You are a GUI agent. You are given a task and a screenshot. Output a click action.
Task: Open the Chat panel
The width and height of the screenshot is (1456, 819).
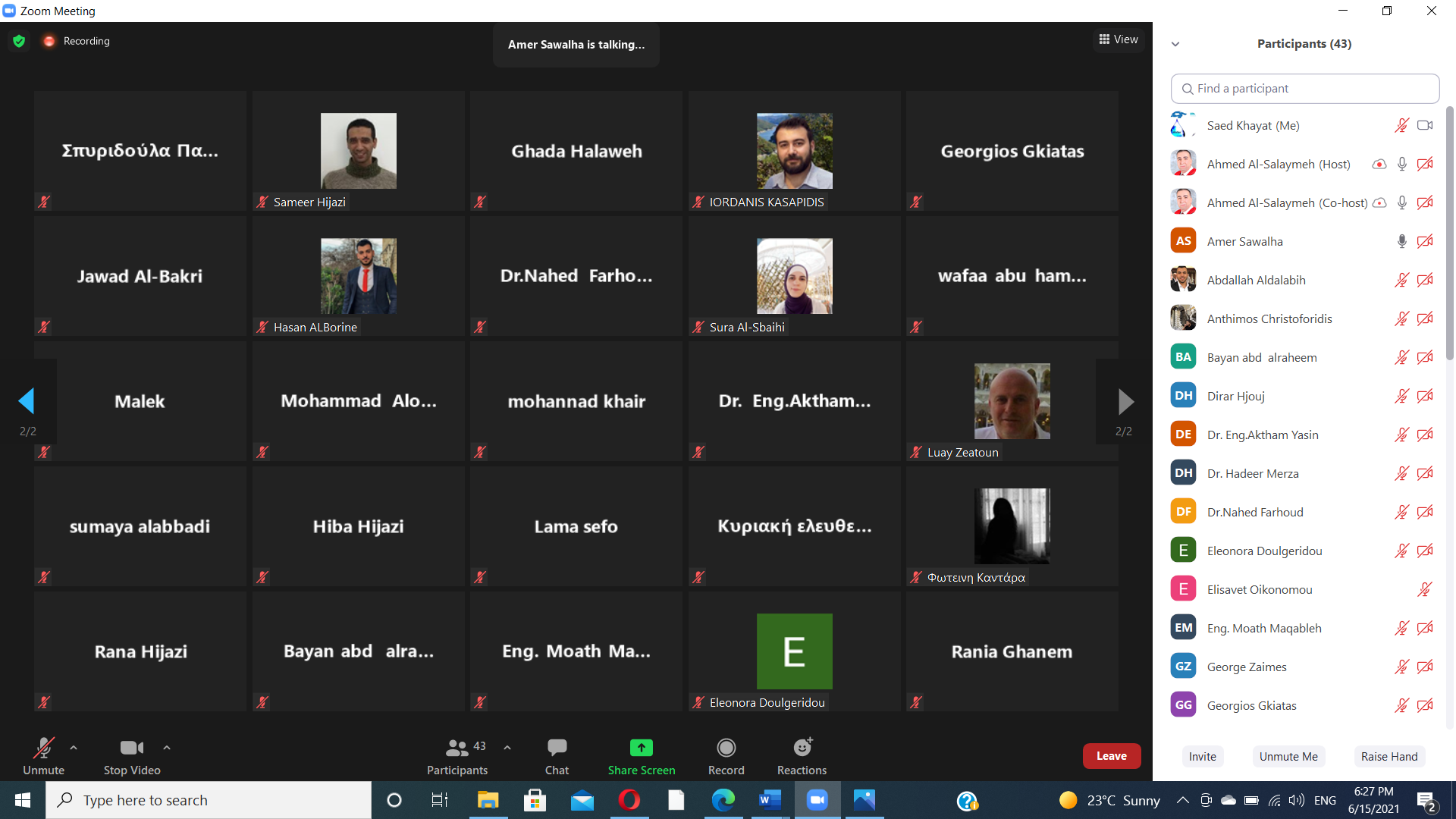557,756
